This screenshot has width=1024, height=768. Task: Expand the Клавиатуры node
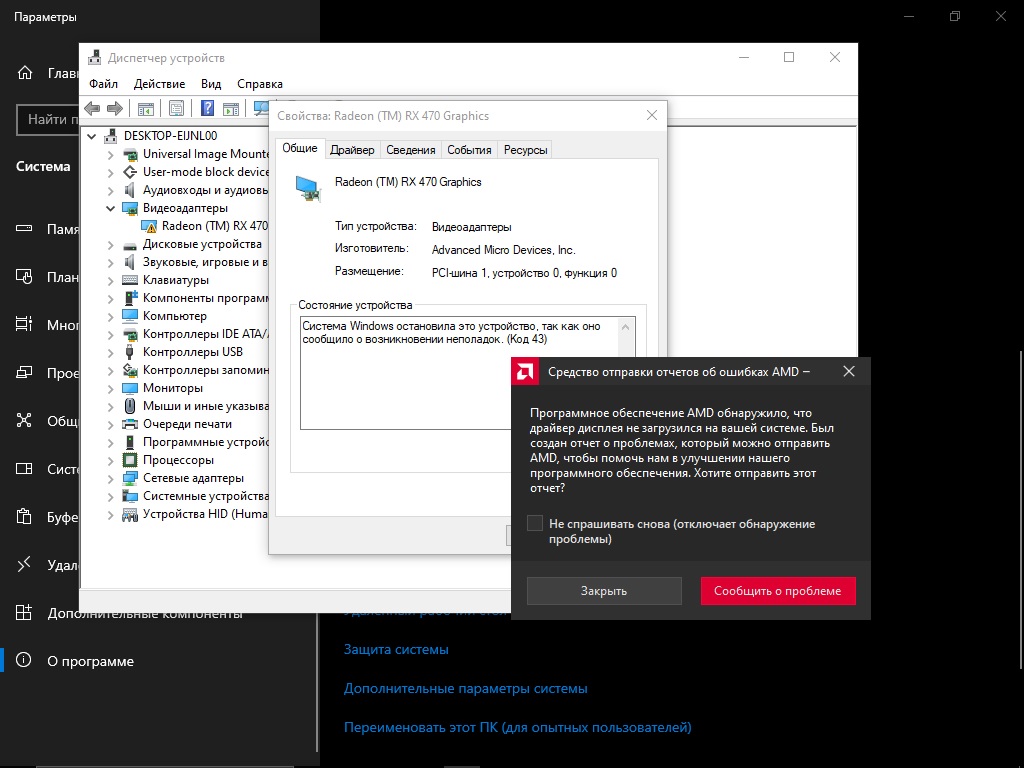click(x=110, y=281)
